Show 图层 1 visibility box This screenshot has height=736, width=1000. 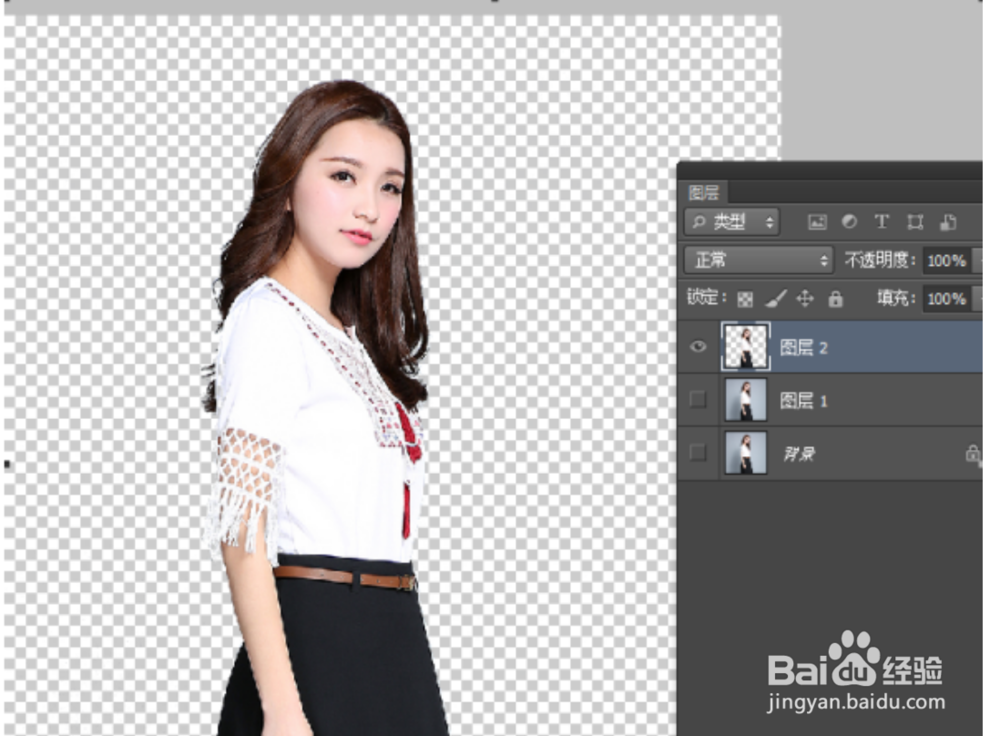(698, 400)
